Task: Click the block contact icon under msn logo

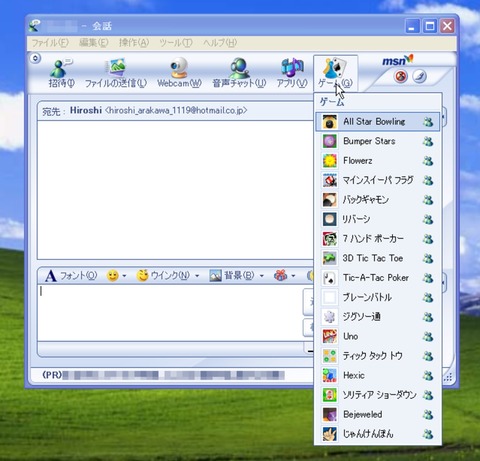Action: click(401, 76)
